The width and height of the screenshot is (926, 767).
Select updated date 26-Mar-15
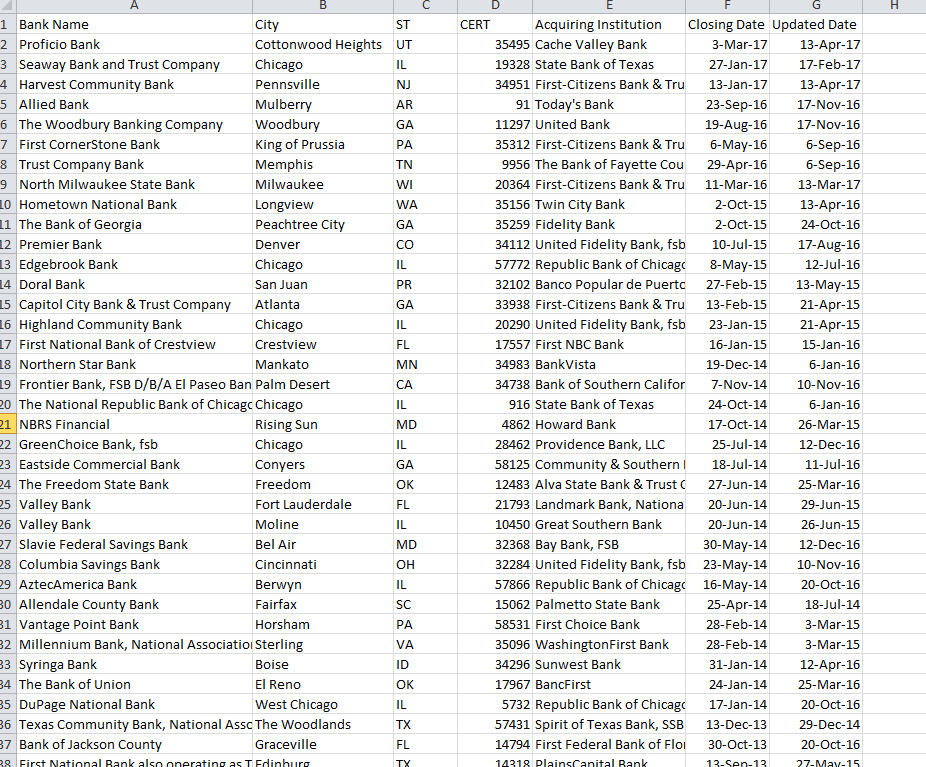(x=816, y=425)
